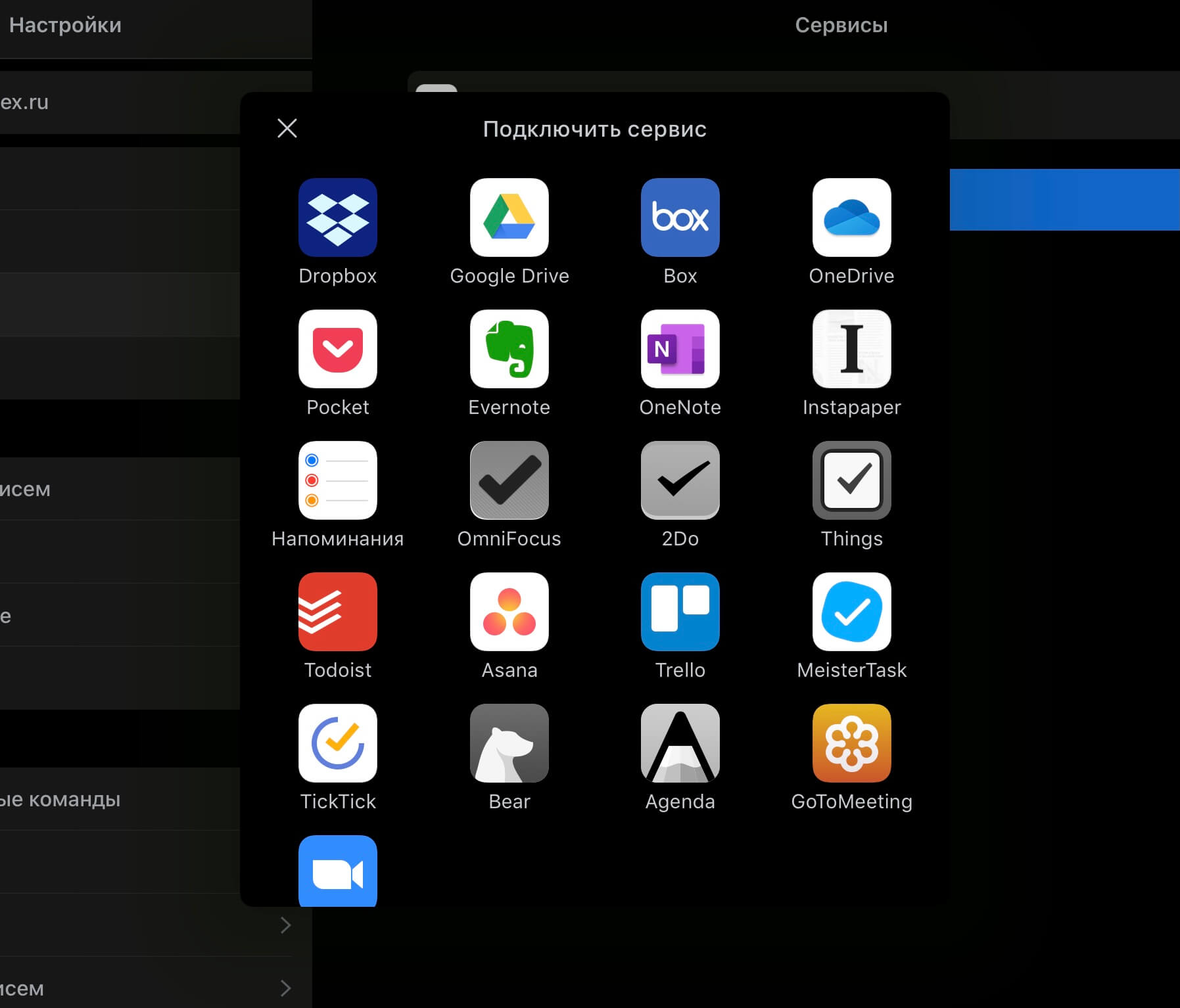The width and height of the screenshot is (1180, 1008).
Task: Choose the Todoist icon
Action: 338,612
